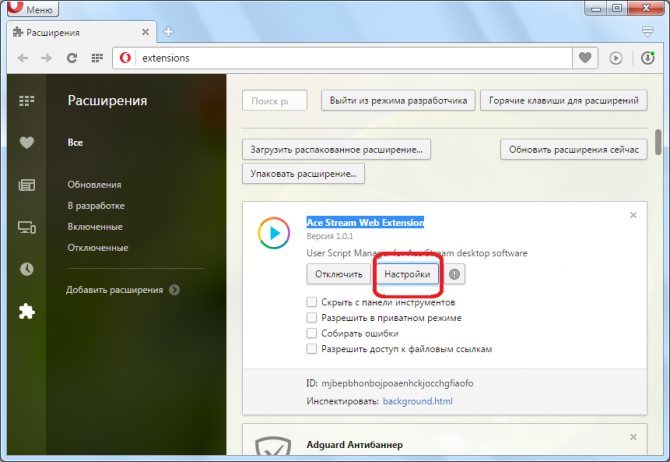Open synced tabs icon in sidebar
Image resolution: width=670 pixels, height=462 pixels.
pyautogui.click(x=26, y=227)
